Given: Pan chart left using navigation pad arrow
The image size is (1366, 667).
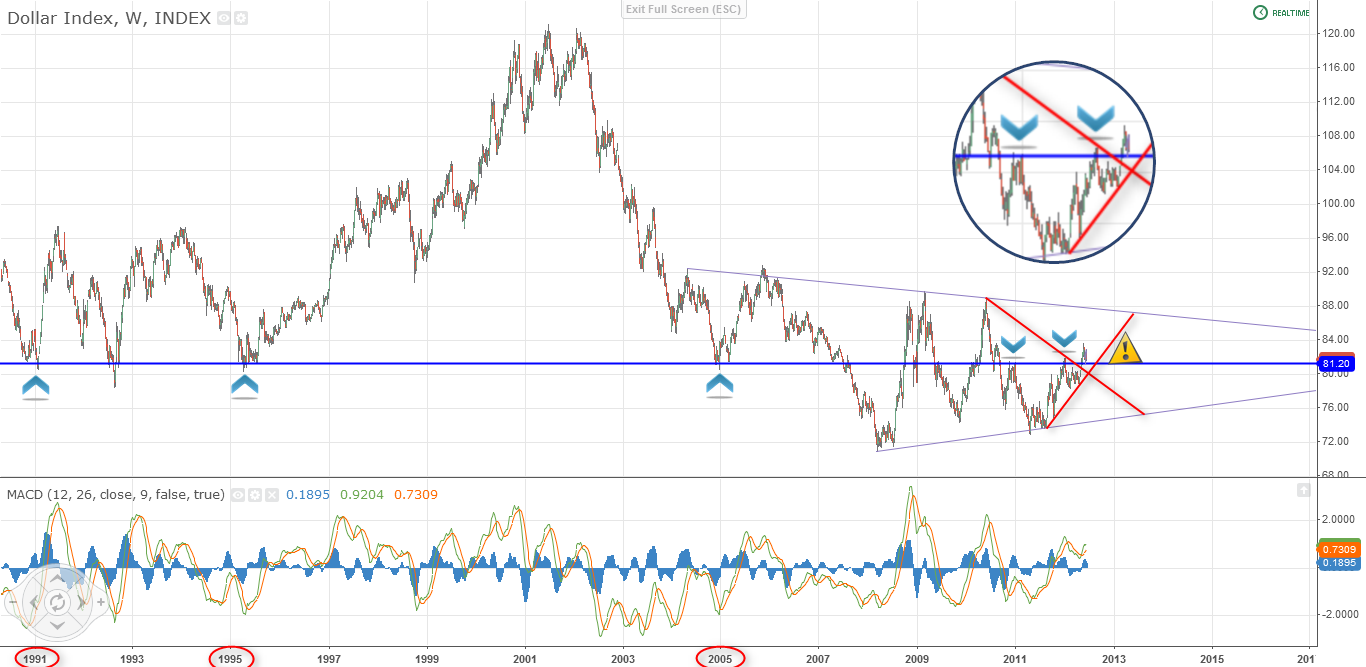Looking at the screenshot, I should click(34, 602).
